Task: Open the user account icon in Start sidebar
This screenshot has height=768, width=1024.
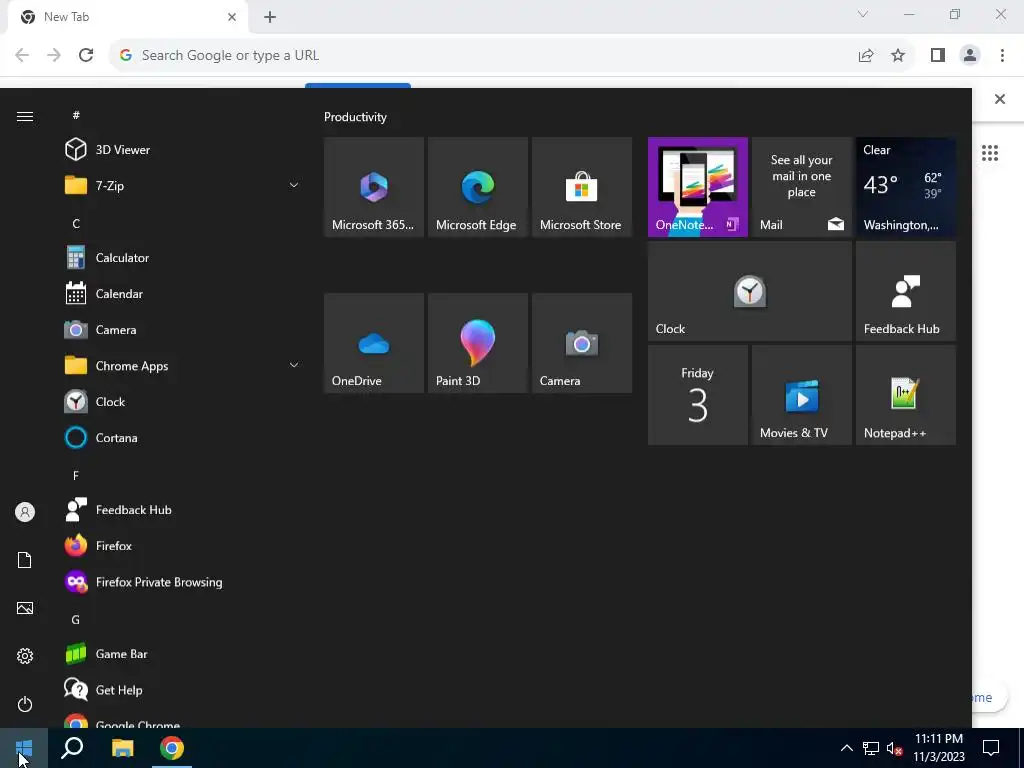Action: point(25,512)
